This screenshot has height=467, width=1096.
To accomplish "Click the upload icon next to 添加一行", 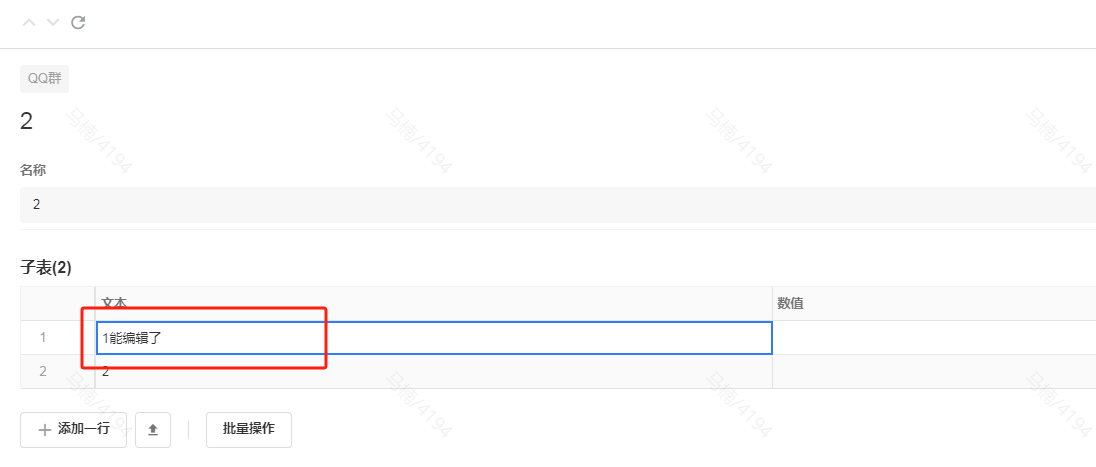I will pos(153,429).
